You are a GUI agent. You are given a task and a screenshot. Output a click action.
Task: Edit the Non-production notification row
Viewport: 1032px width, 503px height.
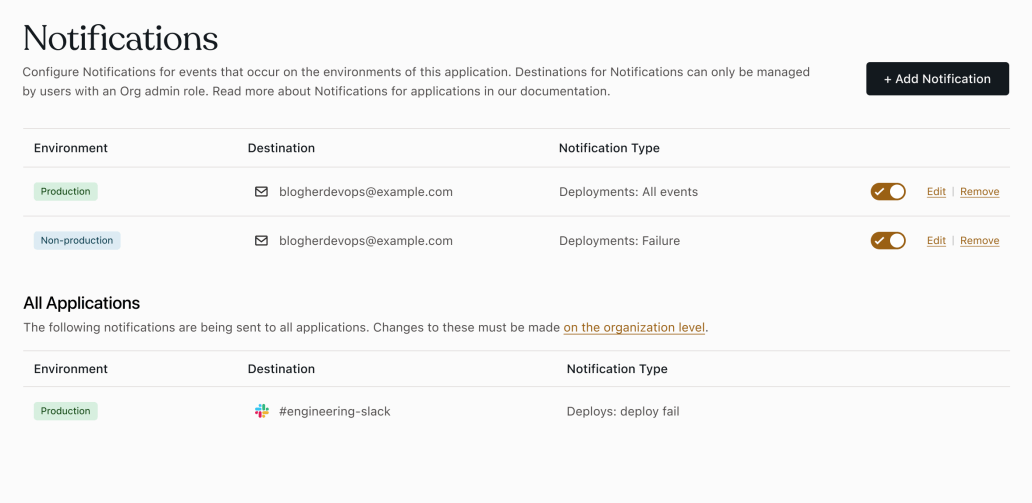[936, 241]
